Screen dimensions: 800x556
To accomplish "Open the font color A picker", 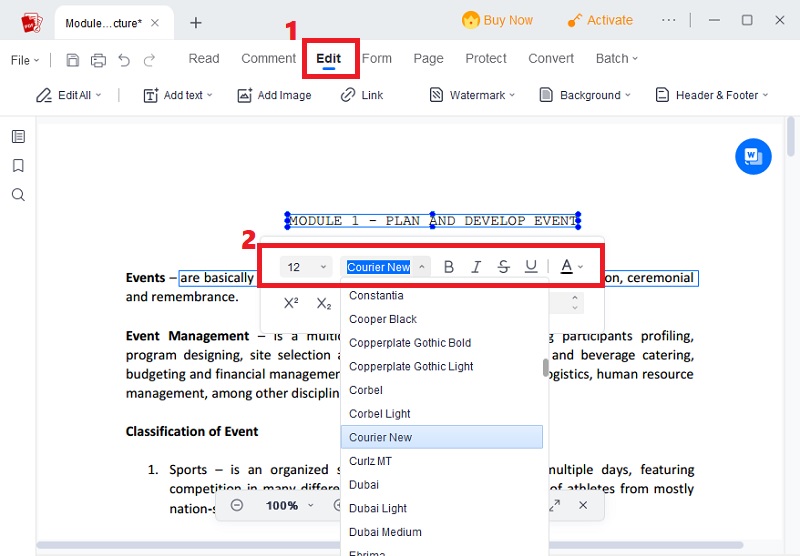I will pyautogui.click(x=571, y=266).
